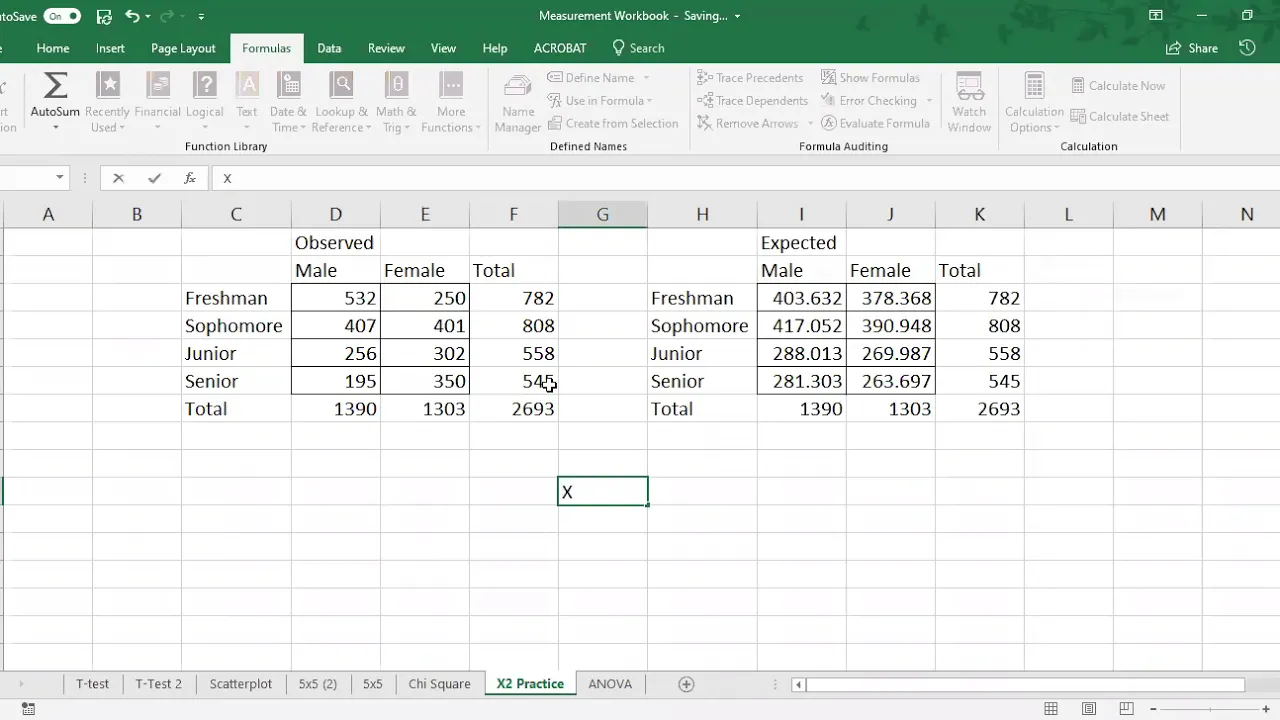The image size is (1280, 720).
Task: Click the Share button
Action: 1192,48
